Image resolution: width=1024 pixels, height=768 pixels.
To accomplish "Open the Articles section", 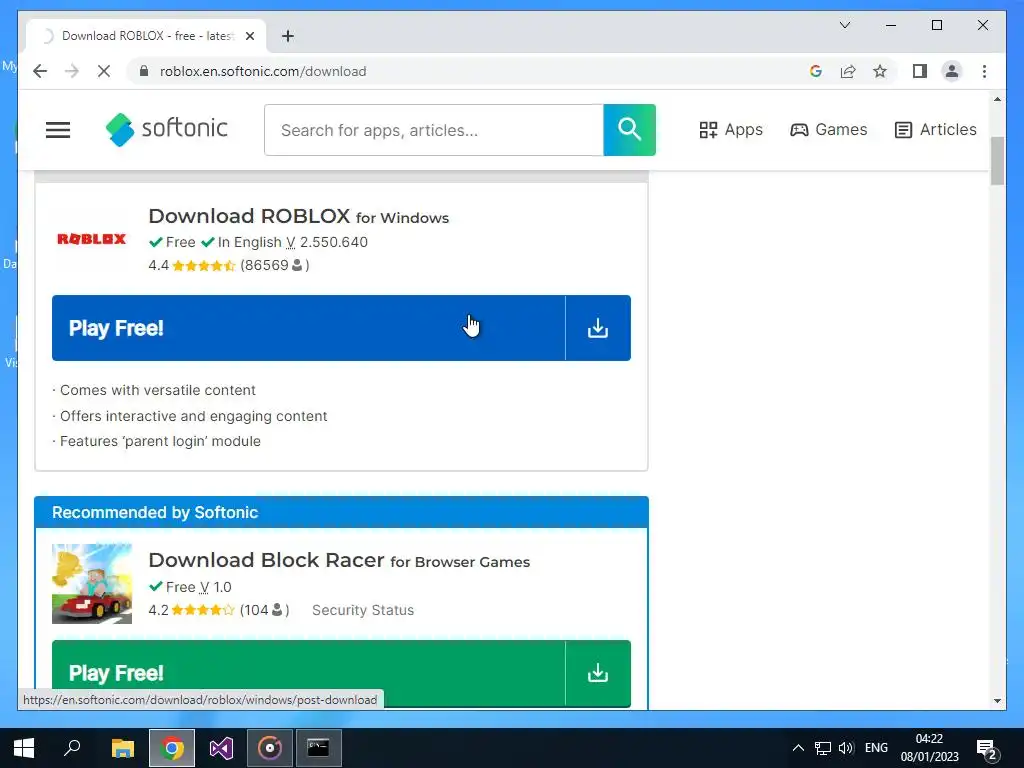I will pos(935,129).
